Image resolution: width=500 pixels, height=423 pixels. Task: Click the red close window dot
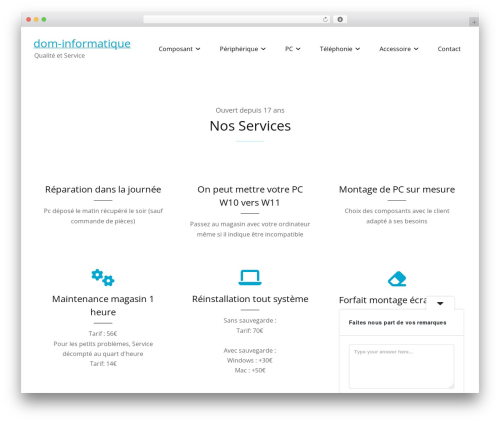(29, 19)
